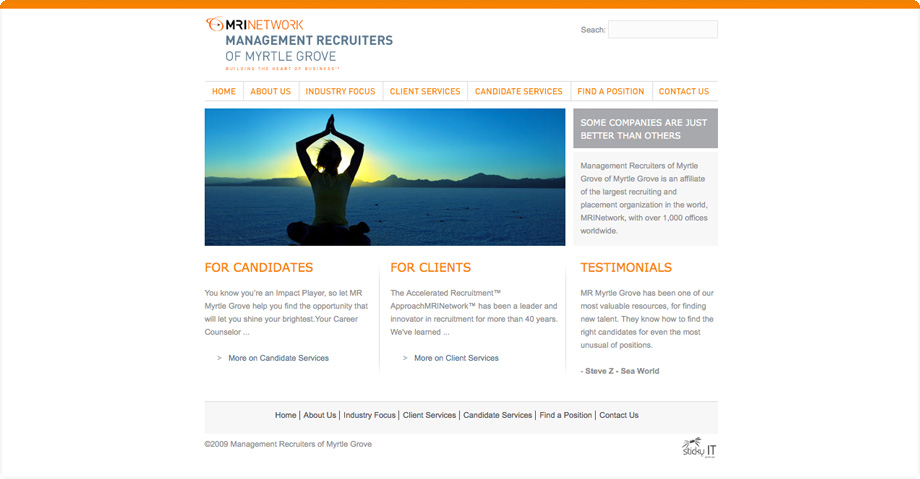Image resolution: width=920 pixels, height=479 pixels.
Task: Click the TESTIMONIALS heading
Action: click(626, 268)
